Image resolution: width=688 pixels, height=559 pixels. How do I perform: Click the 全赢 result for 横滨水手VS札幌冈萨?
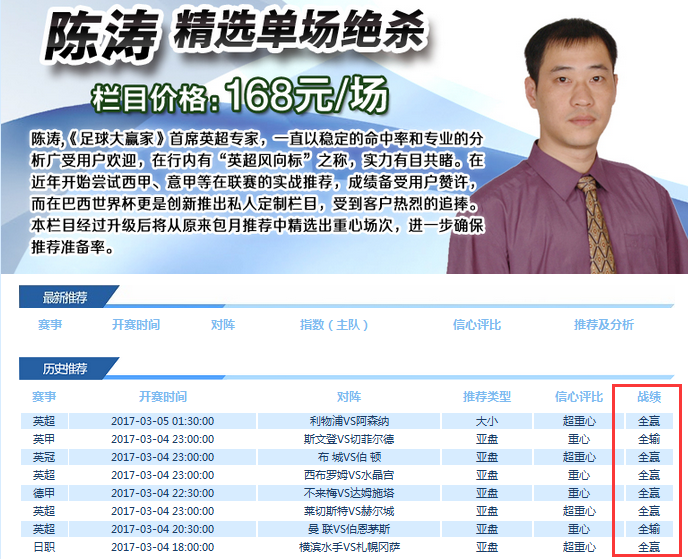point(649,547)
